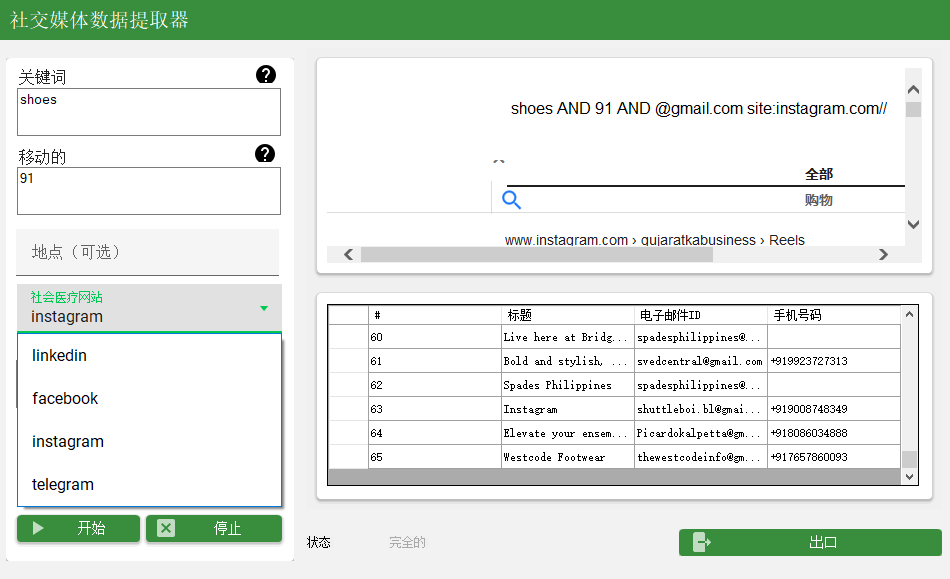Open the help icon beside 关键词
The width and height of the screenshot is (950, 579).
pyautogui.click(x=265, y=74)
